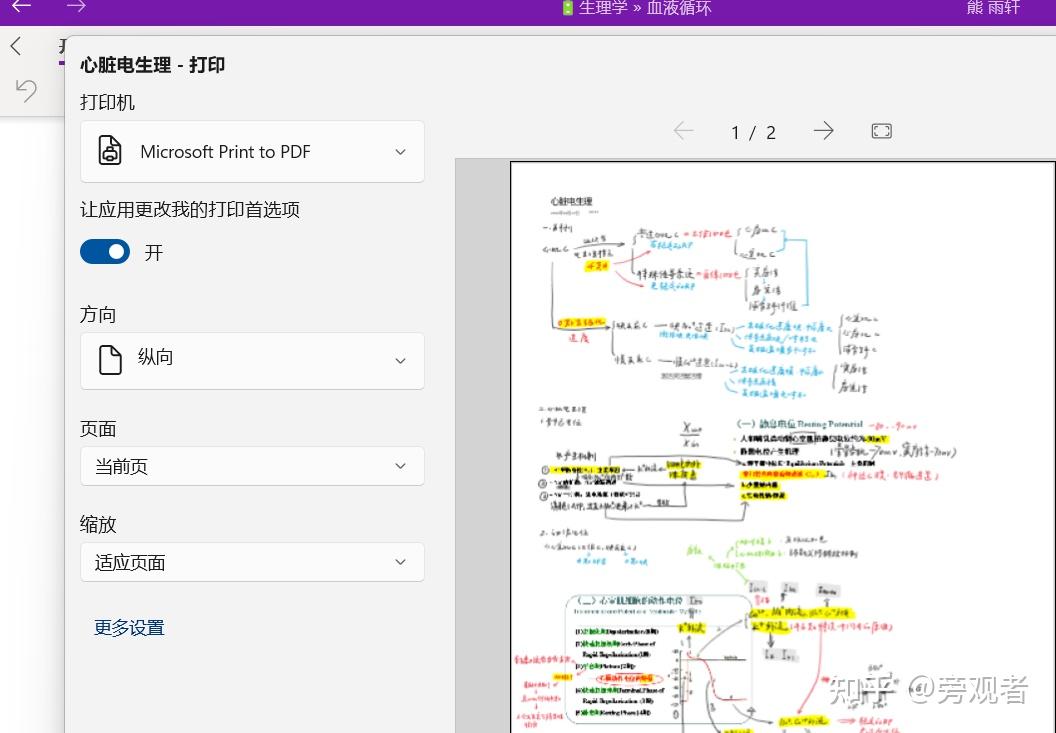
Task: Click the portrait page icon in the orientation selector
Action: tap(110, 360)
